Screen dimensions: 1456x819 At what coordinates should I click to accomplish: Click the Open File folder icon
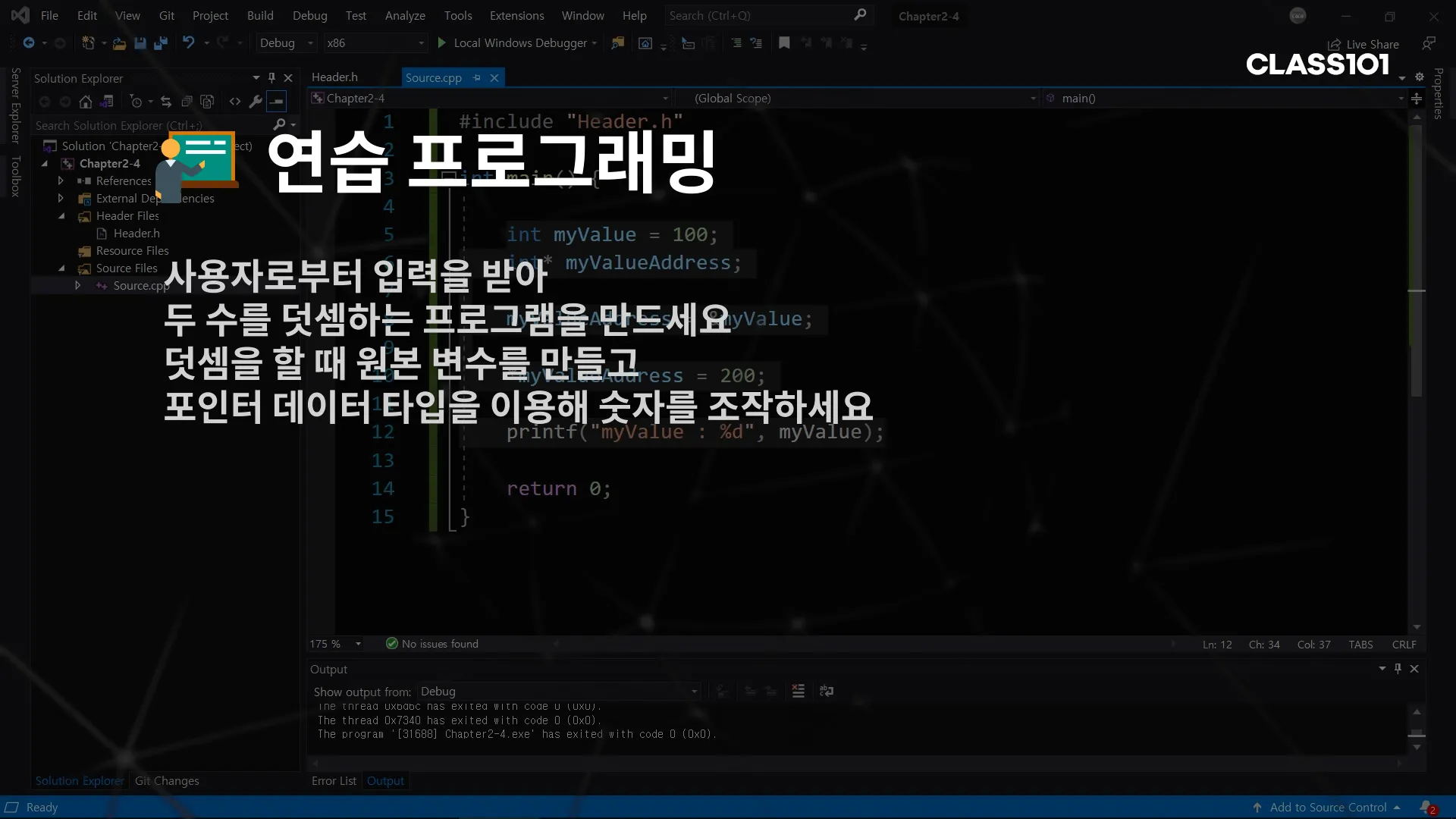(119, 43)
